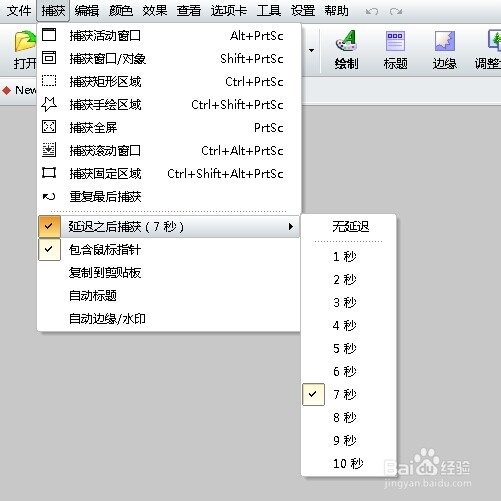Close the open 捕获 menu
The height and width of the screenshot is (501, 501).
[x=53, y=11]
